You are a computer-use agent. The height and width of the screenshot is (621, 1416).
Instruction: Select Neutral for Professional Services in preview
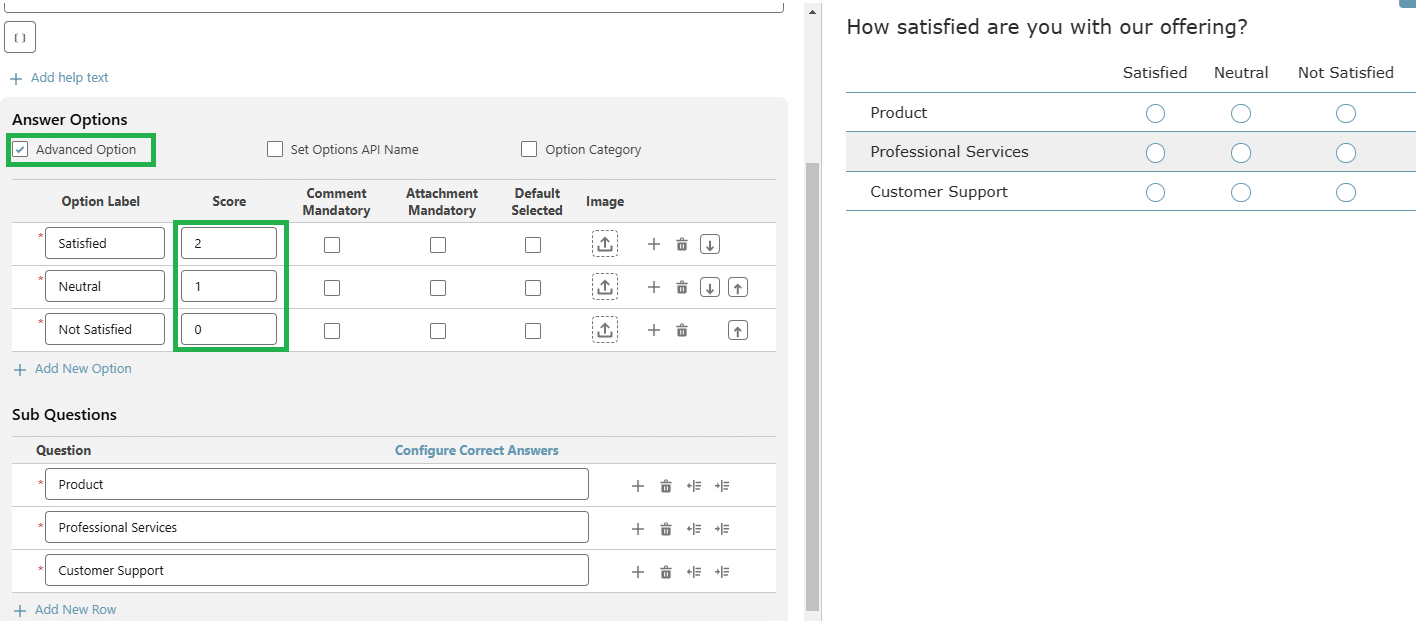1241,152
